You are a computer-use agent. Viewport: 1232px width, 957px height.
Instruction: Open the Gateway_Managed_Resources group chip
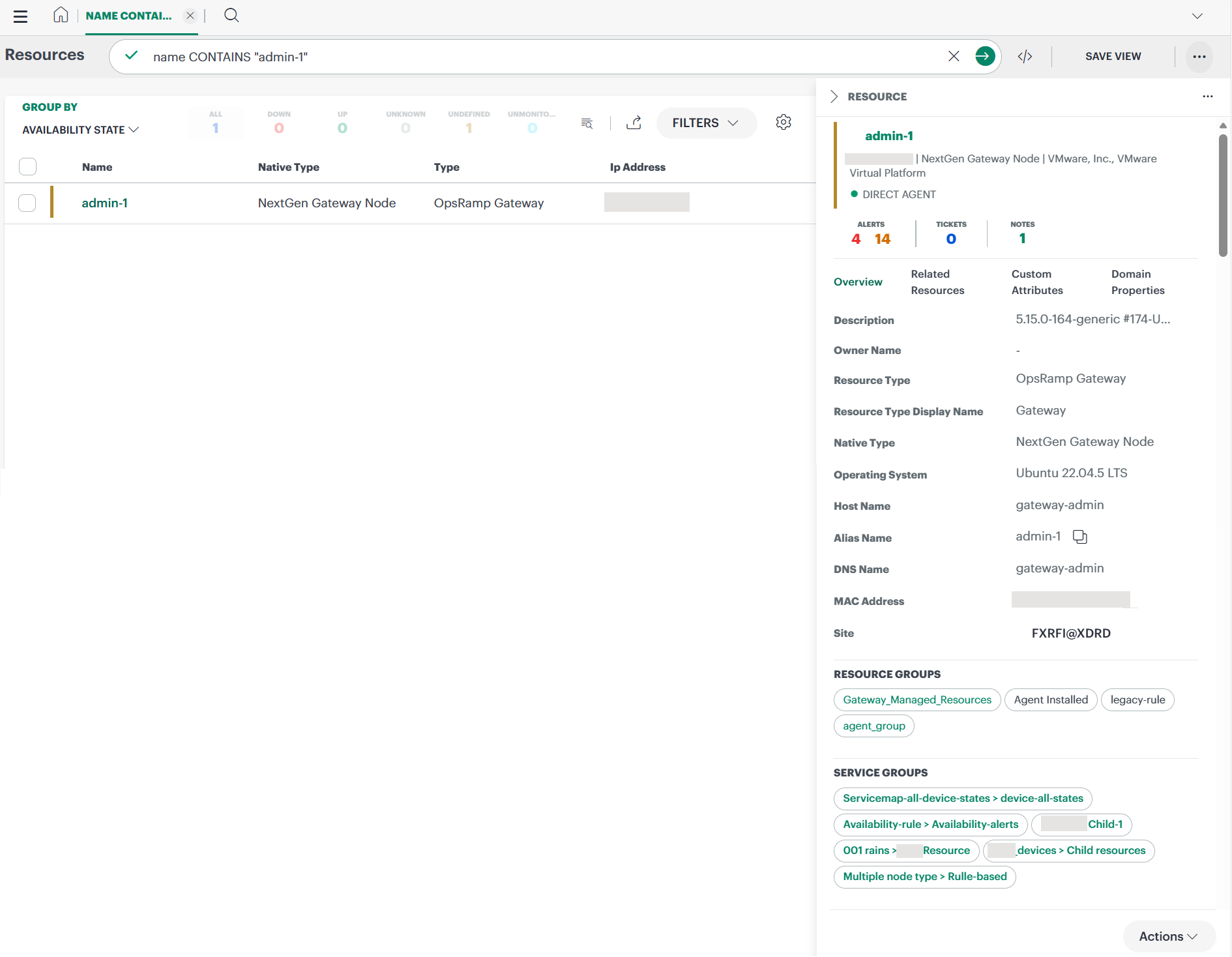917,699
